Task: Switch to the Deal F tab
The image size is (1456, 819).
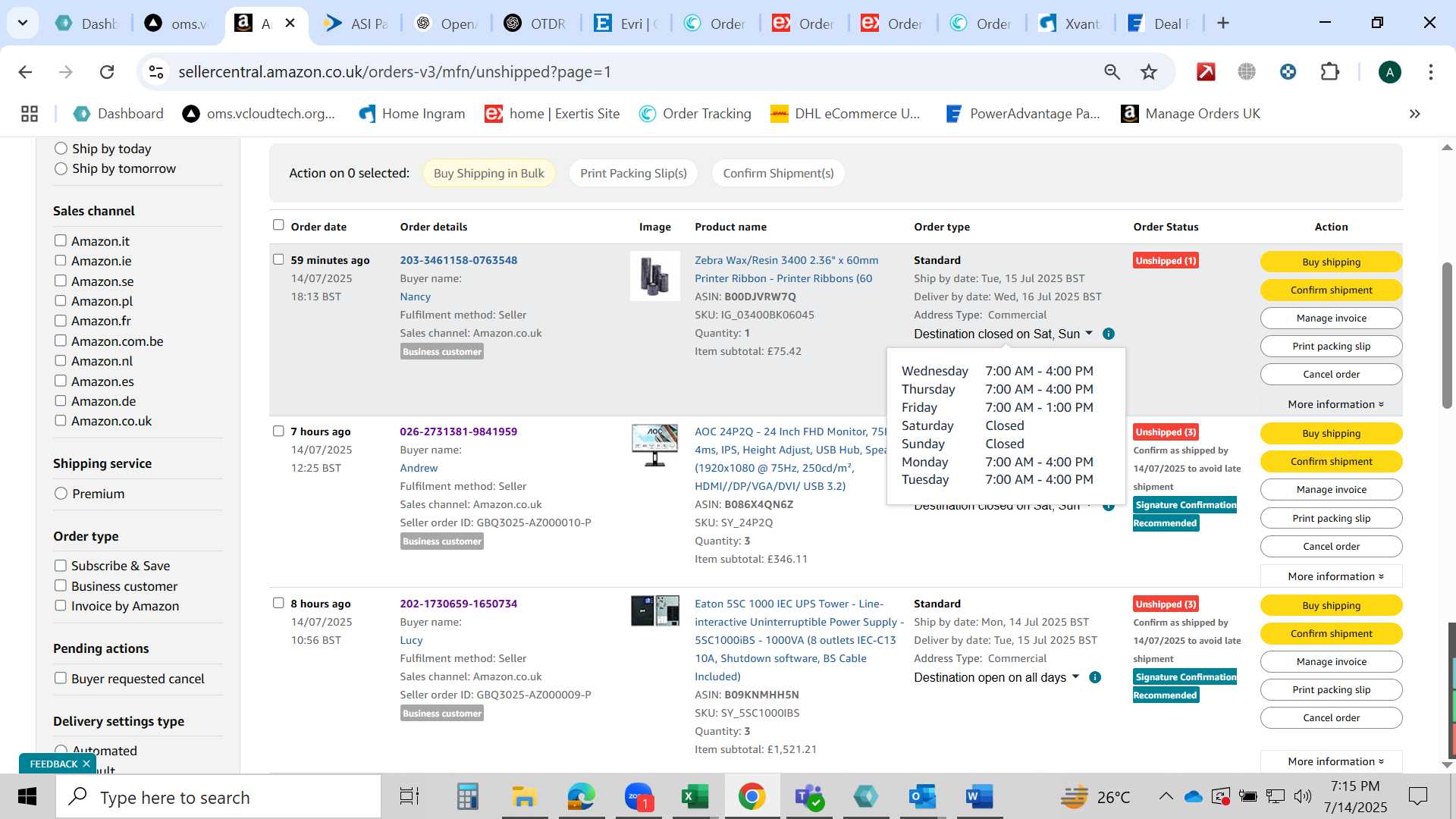Action: (1158, 24)
